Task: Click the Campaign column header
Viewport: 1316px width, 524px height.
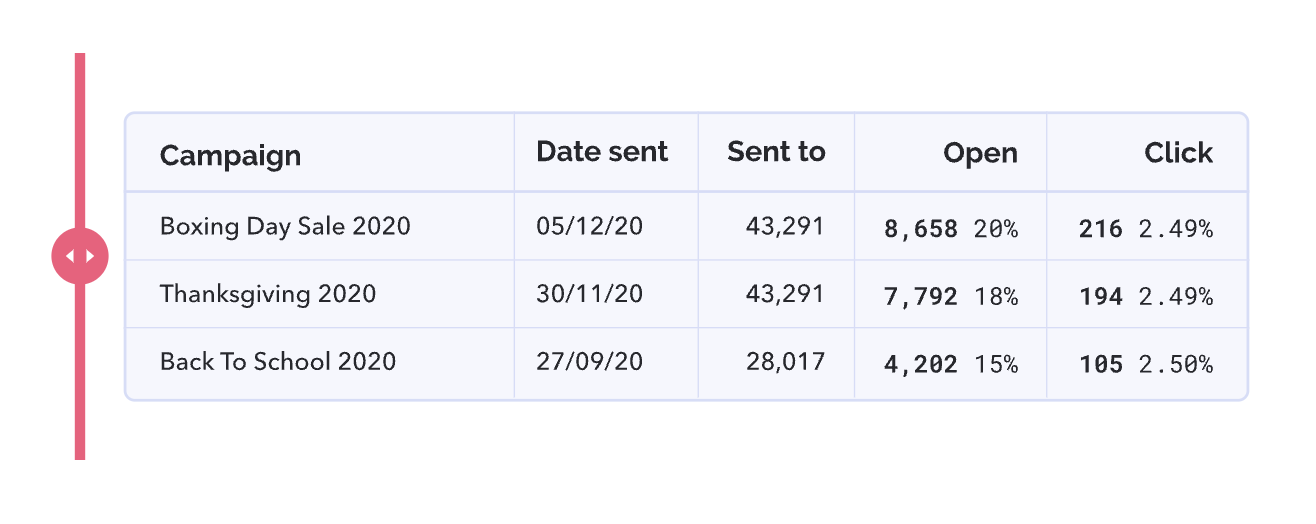Action: tap(230, 155)
